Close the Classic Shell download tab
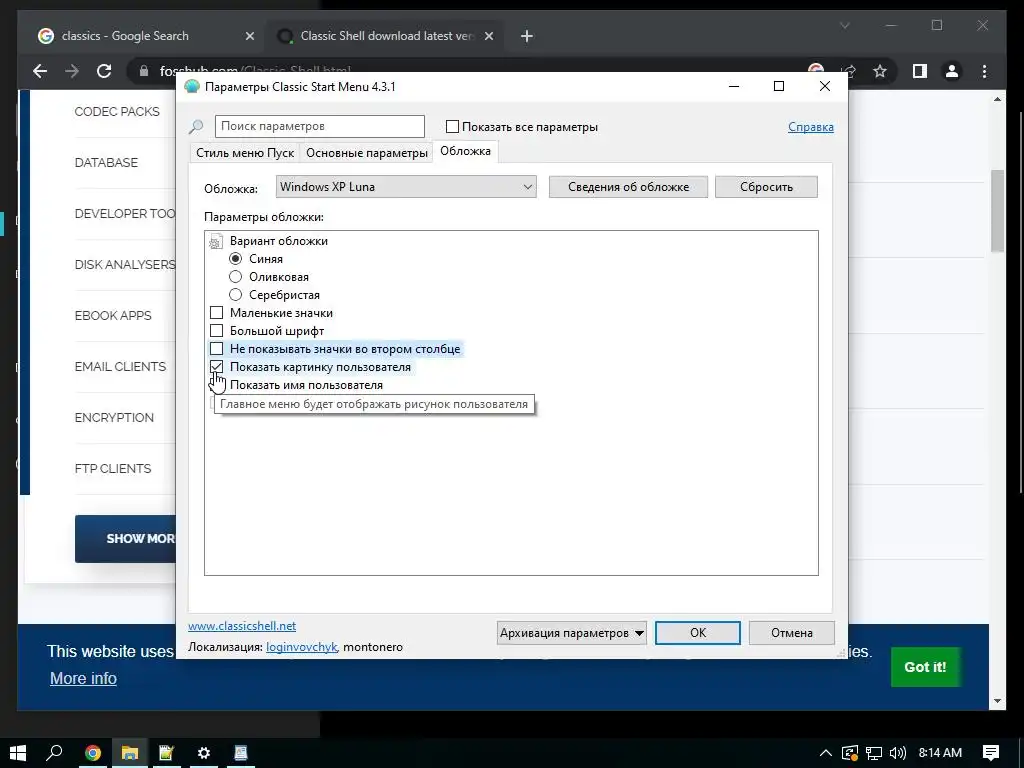 [x=488, y=37]
